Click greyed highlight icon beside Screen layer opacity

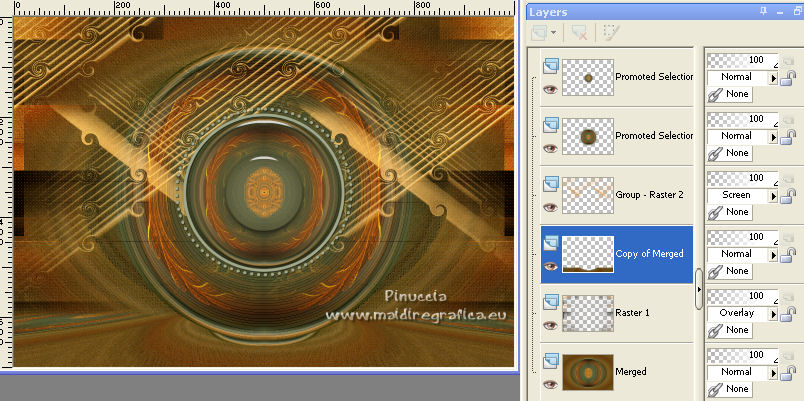788,178
